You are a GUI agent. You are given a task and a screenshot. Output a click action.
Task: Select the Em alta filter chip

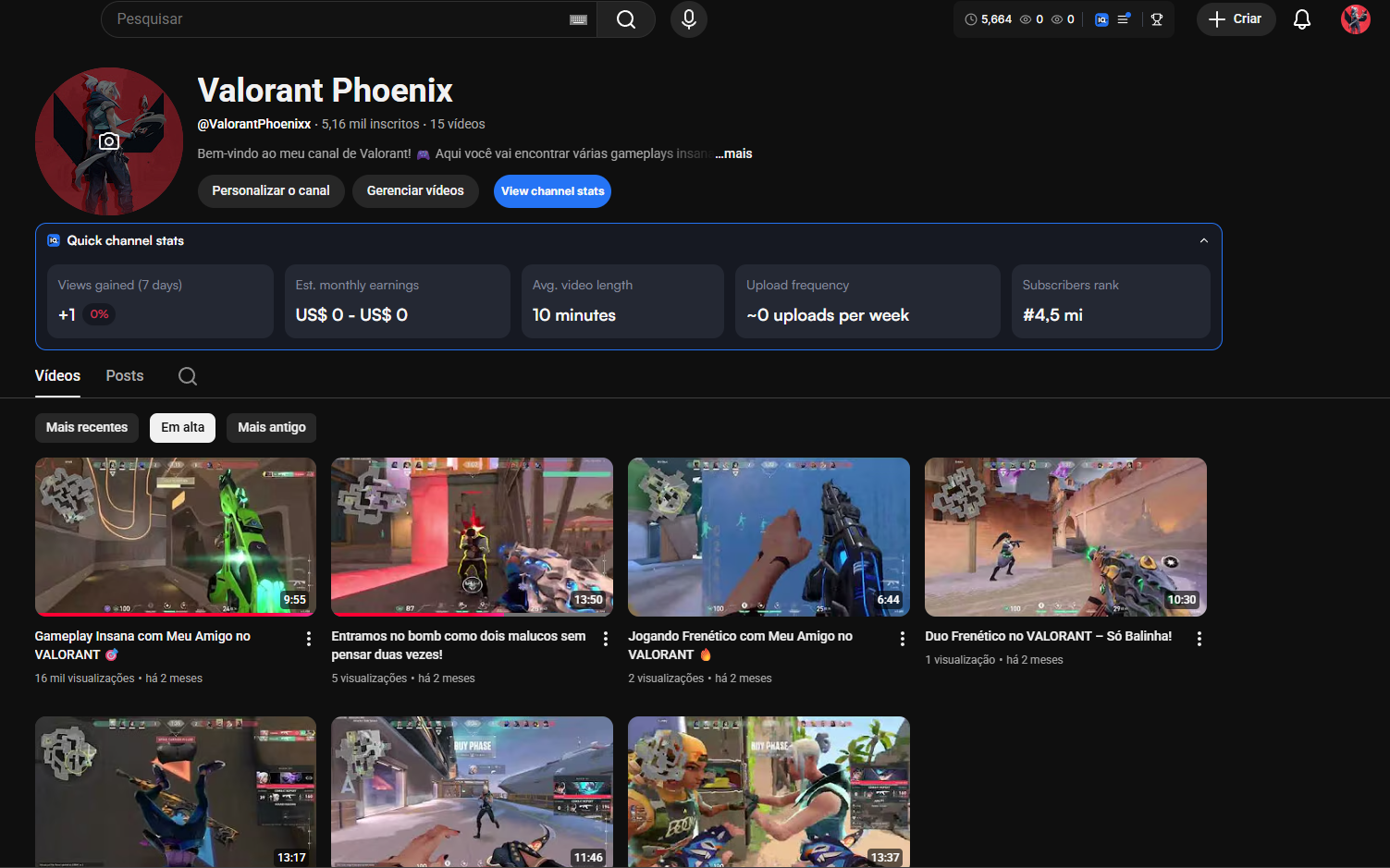[183, 427]
